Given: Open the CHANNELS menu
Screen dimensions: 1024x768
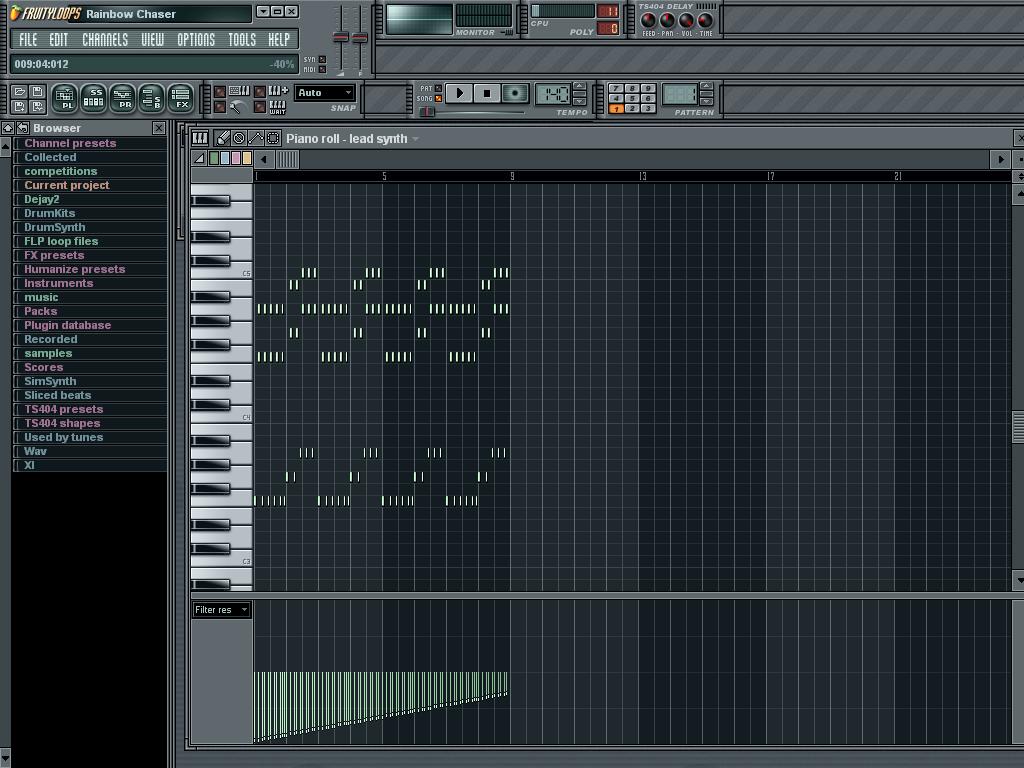Looking at the screenshot, I should (x=104, y=40).
